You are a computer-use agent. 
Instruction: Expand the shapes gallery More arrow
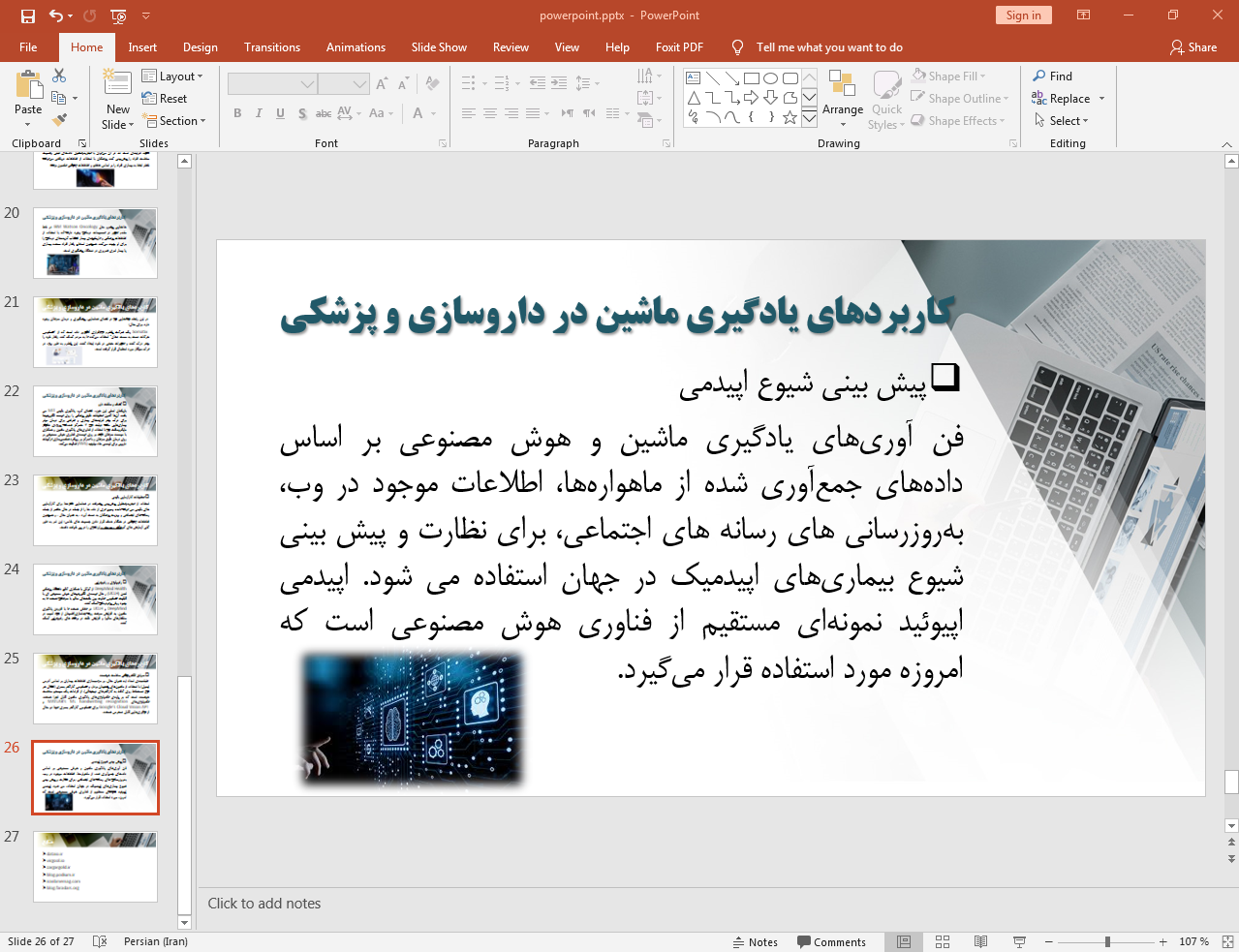(809, 117)
